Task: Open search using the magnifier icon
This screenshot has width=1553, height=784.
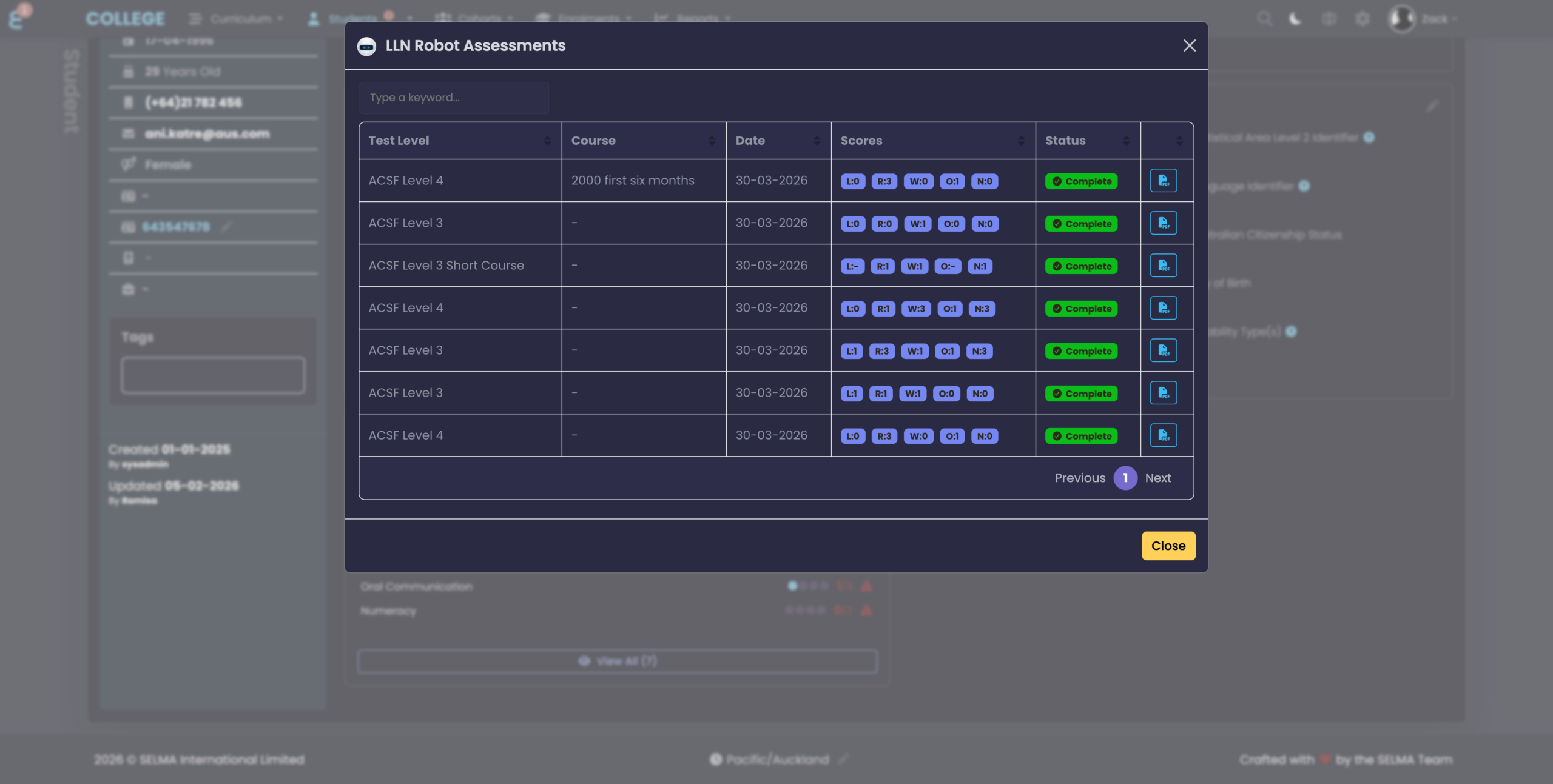Action: point(1264,18)
